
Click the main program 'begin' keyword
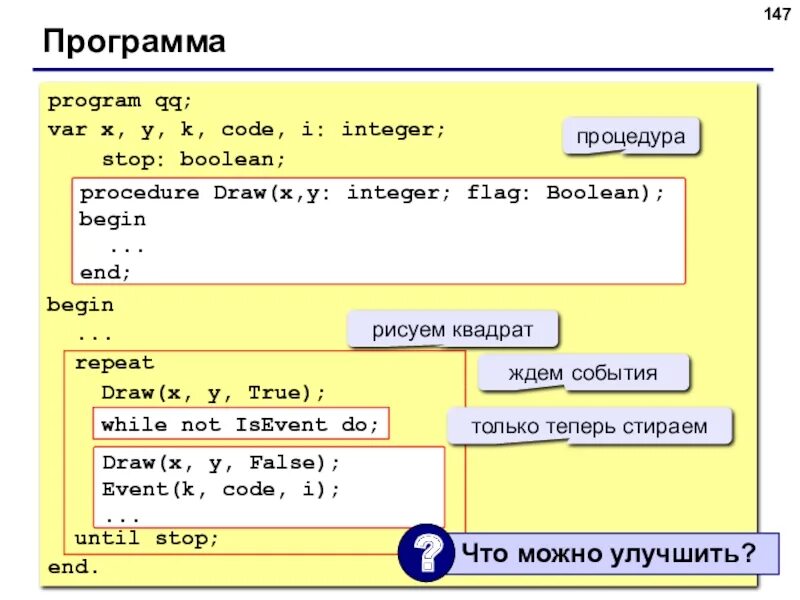pos(80,306)
